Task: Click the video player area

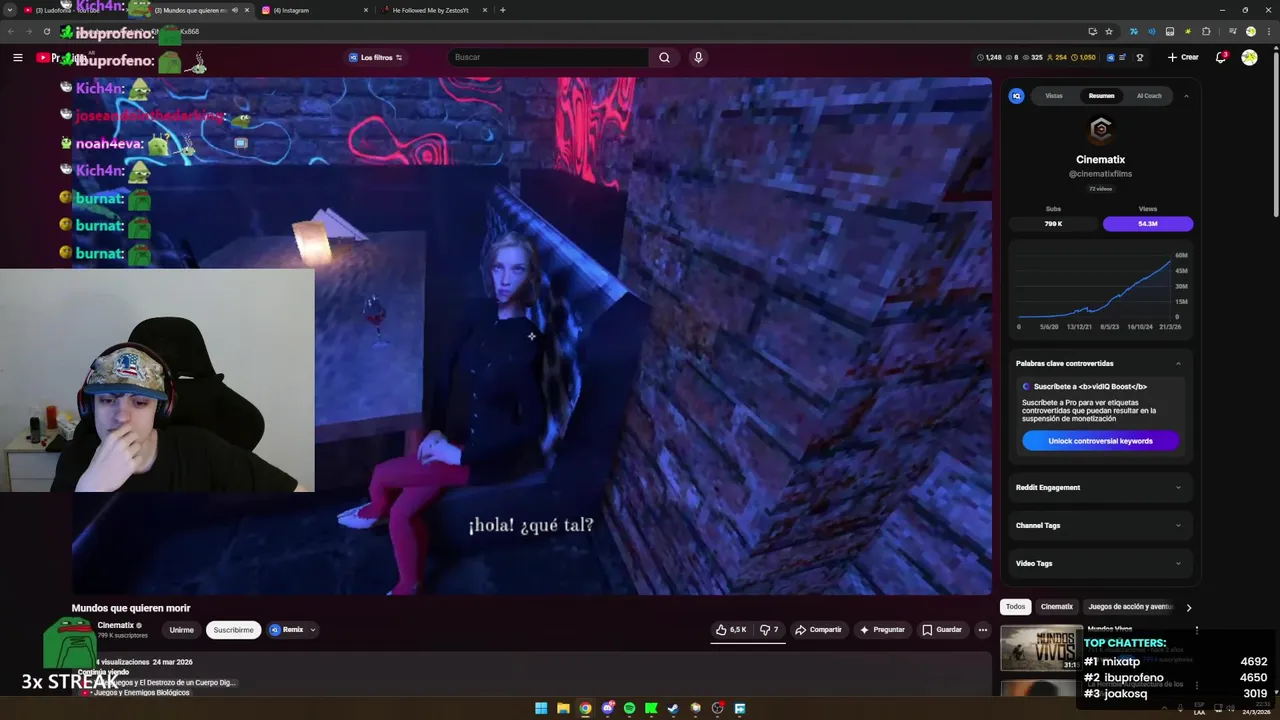Action: point(531,336)
